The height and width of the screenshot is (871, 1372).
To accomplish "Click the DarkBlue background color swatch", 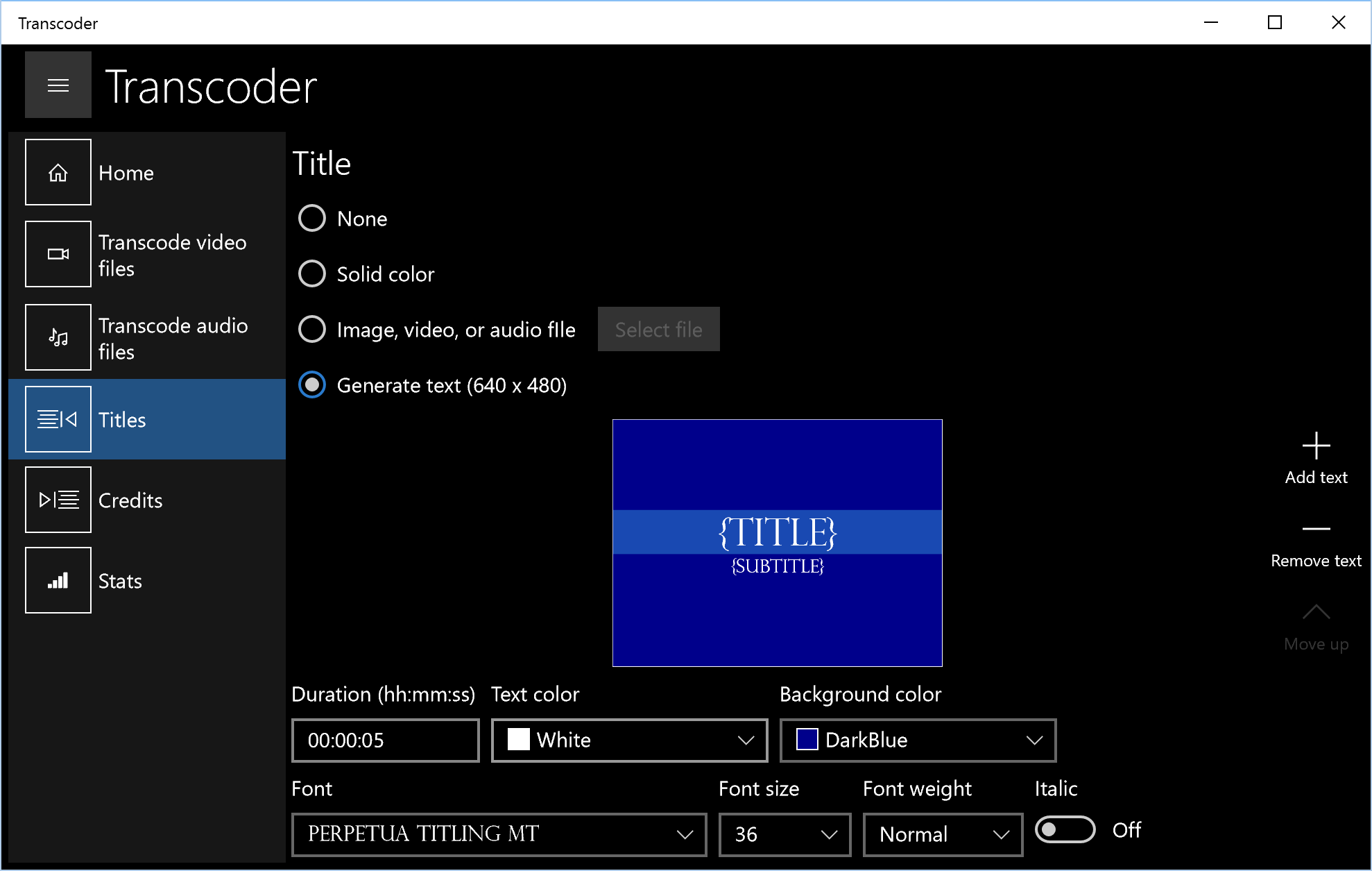I will pos(807,740).
